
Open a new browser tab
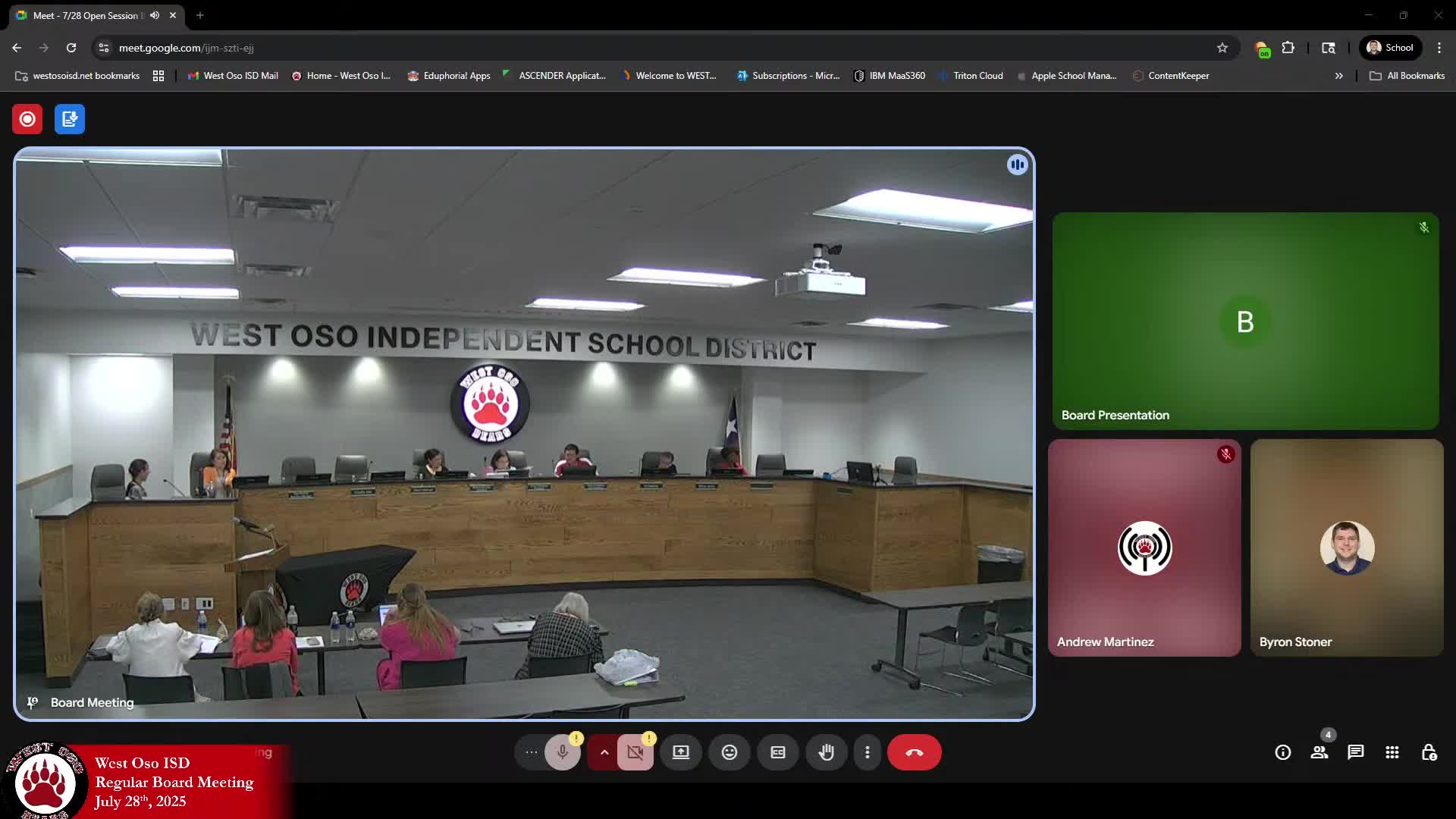tap(200, 15)
